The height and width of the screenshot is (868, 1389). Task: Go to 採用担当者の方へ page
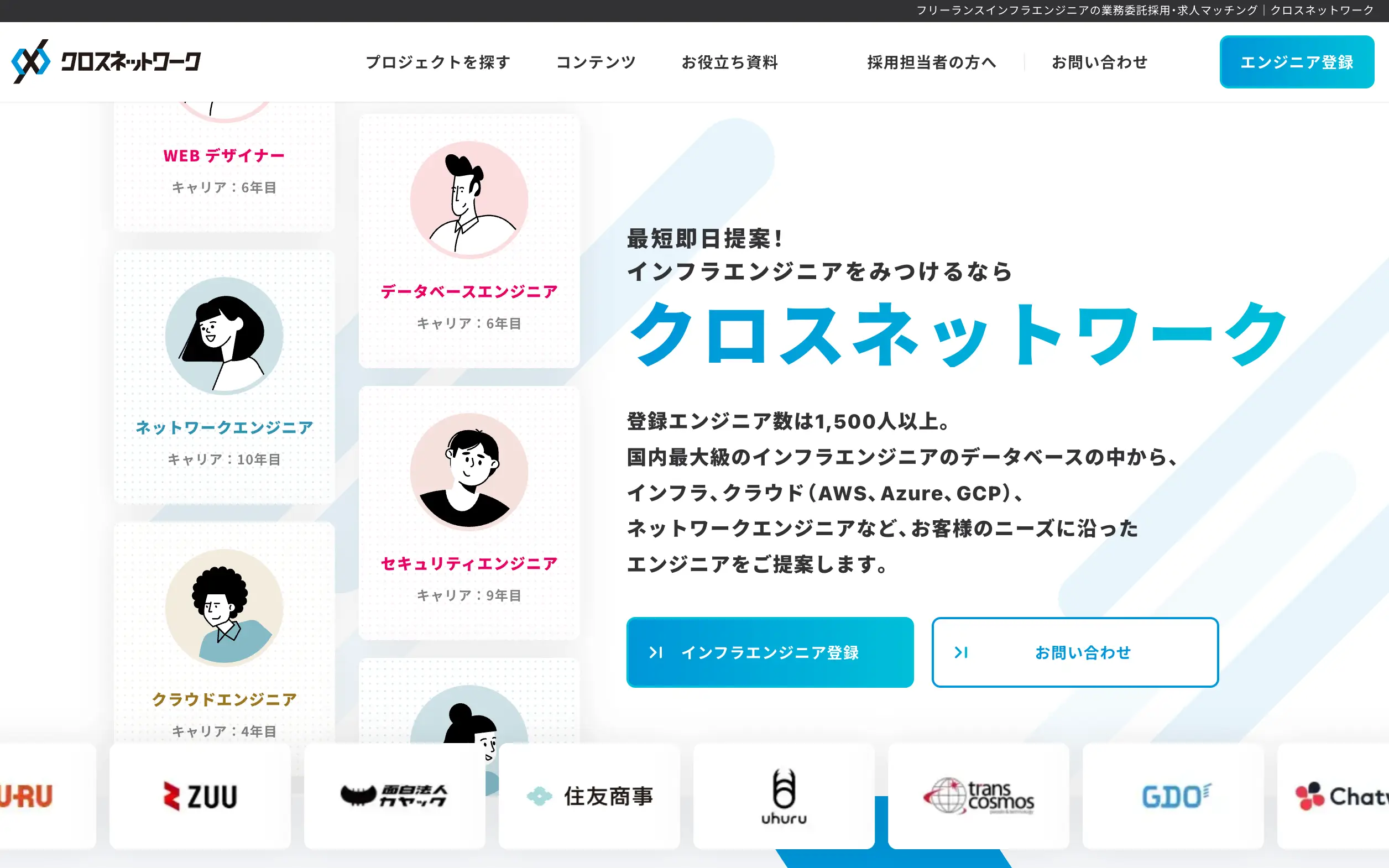[932, 62]
